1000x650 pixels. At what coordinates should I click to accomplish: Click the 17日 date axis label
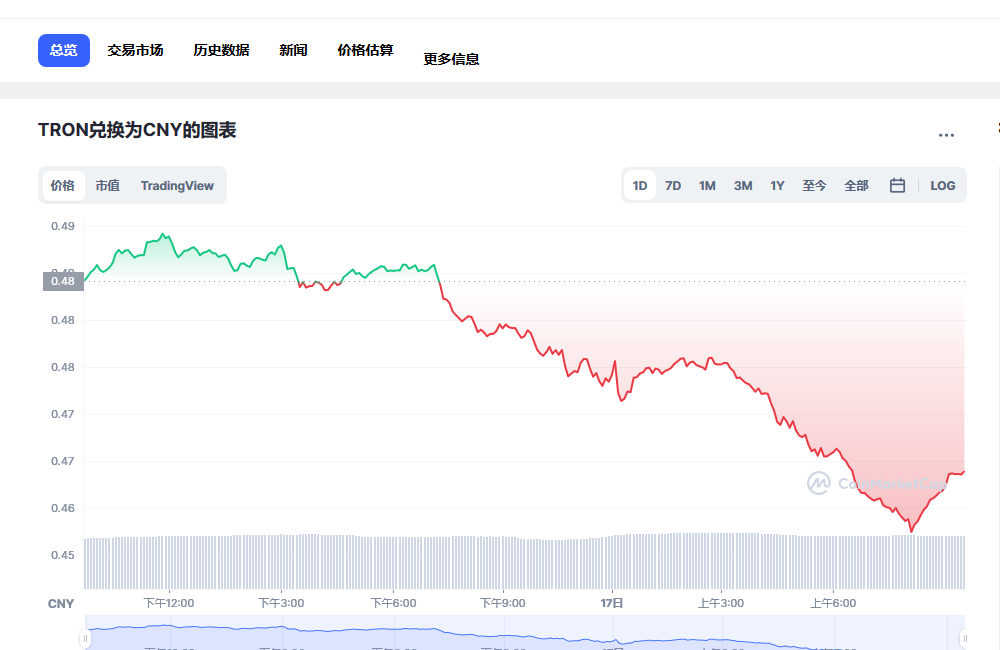(x=612, y=603)
